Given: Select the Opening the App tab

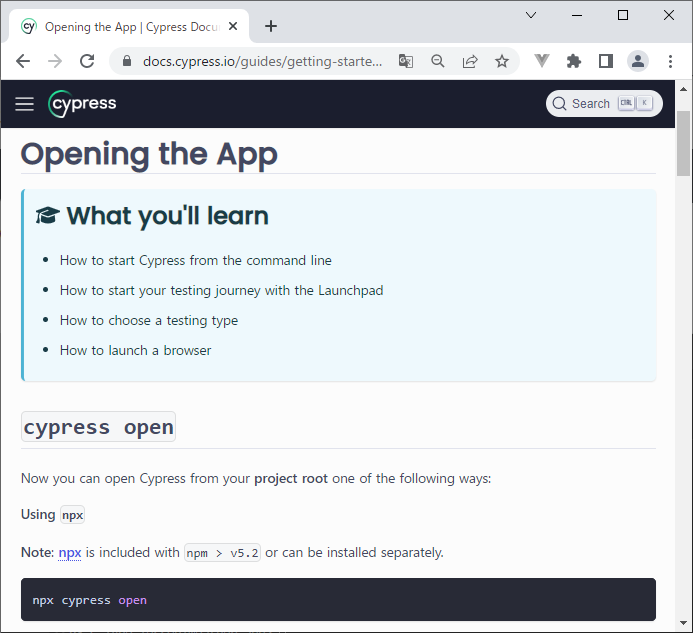Looking at the screenshot, I should [129, 27].
